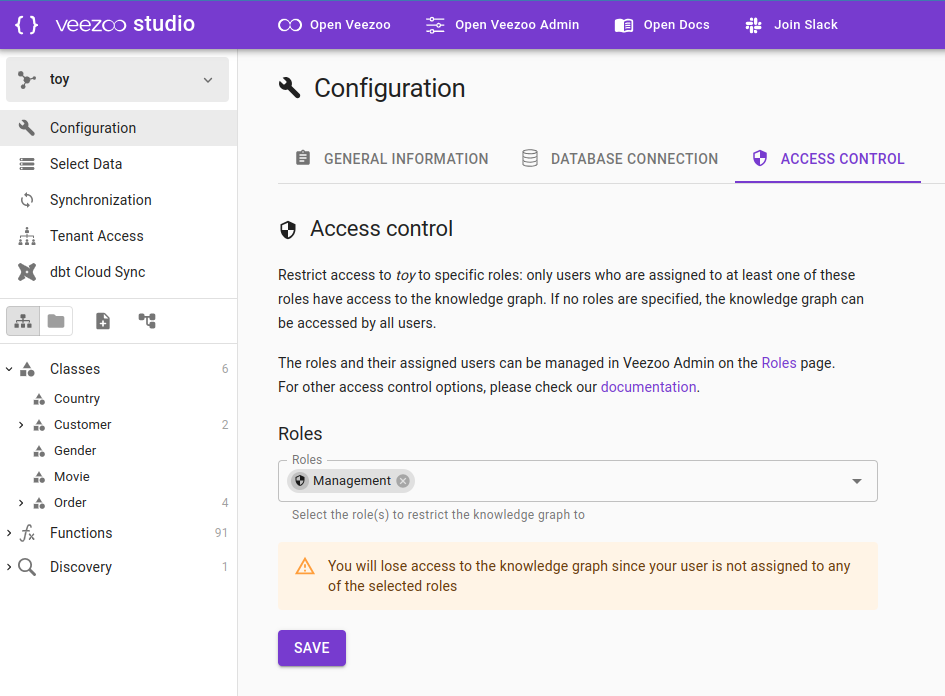Image resolution: width=945 pixels, height=696 pixels.
Task: Click Open Veezoo Admin in the header
Action: [x=502, y=25]
